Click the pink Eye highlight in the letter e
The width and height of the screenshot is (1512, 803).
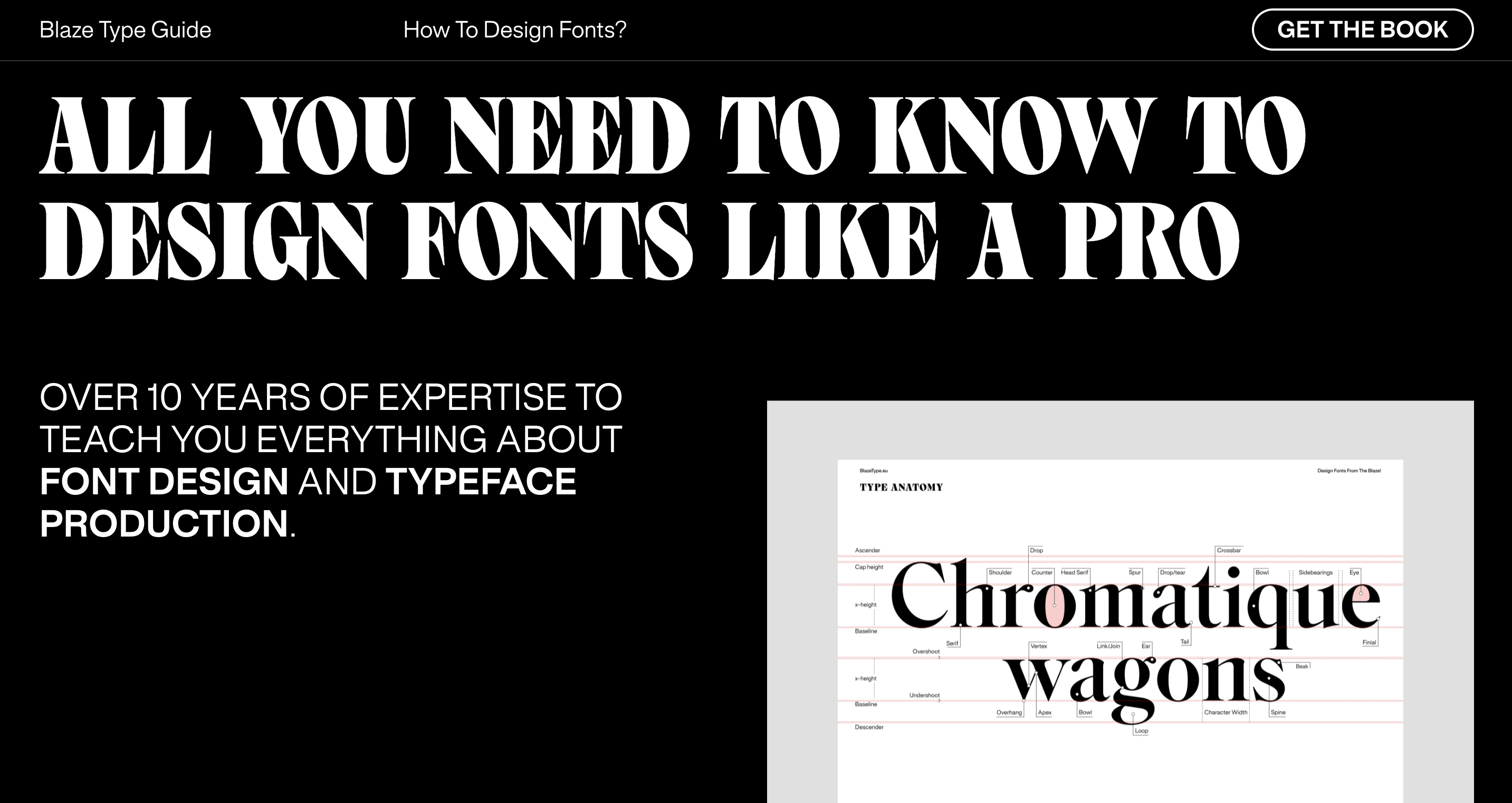tap(1364, 596)
